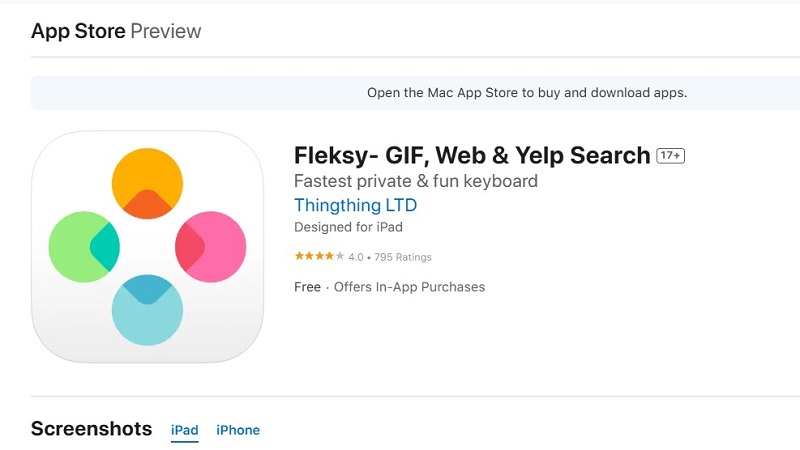Open the Thingthing LTD developer link
The height and width of the screenshot is (450, 800).
click(355, 205)
